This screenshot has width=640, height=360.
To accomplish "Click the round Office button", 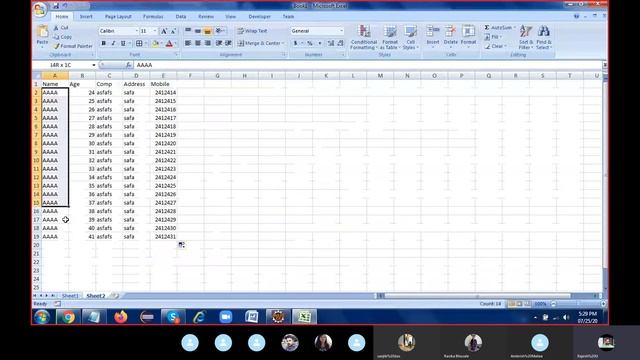I will point(40,9).
